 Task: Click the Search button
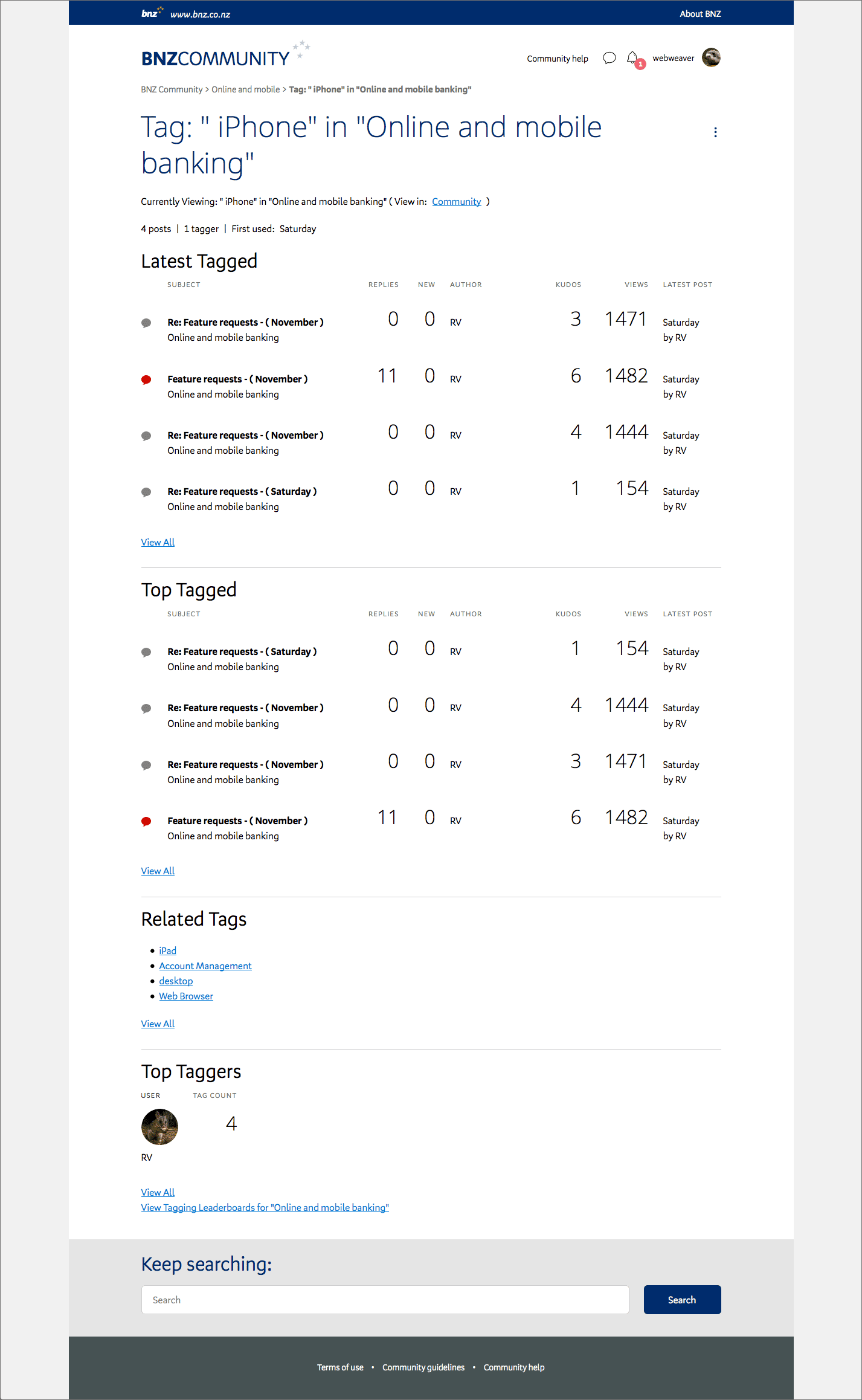point(682,1300)
